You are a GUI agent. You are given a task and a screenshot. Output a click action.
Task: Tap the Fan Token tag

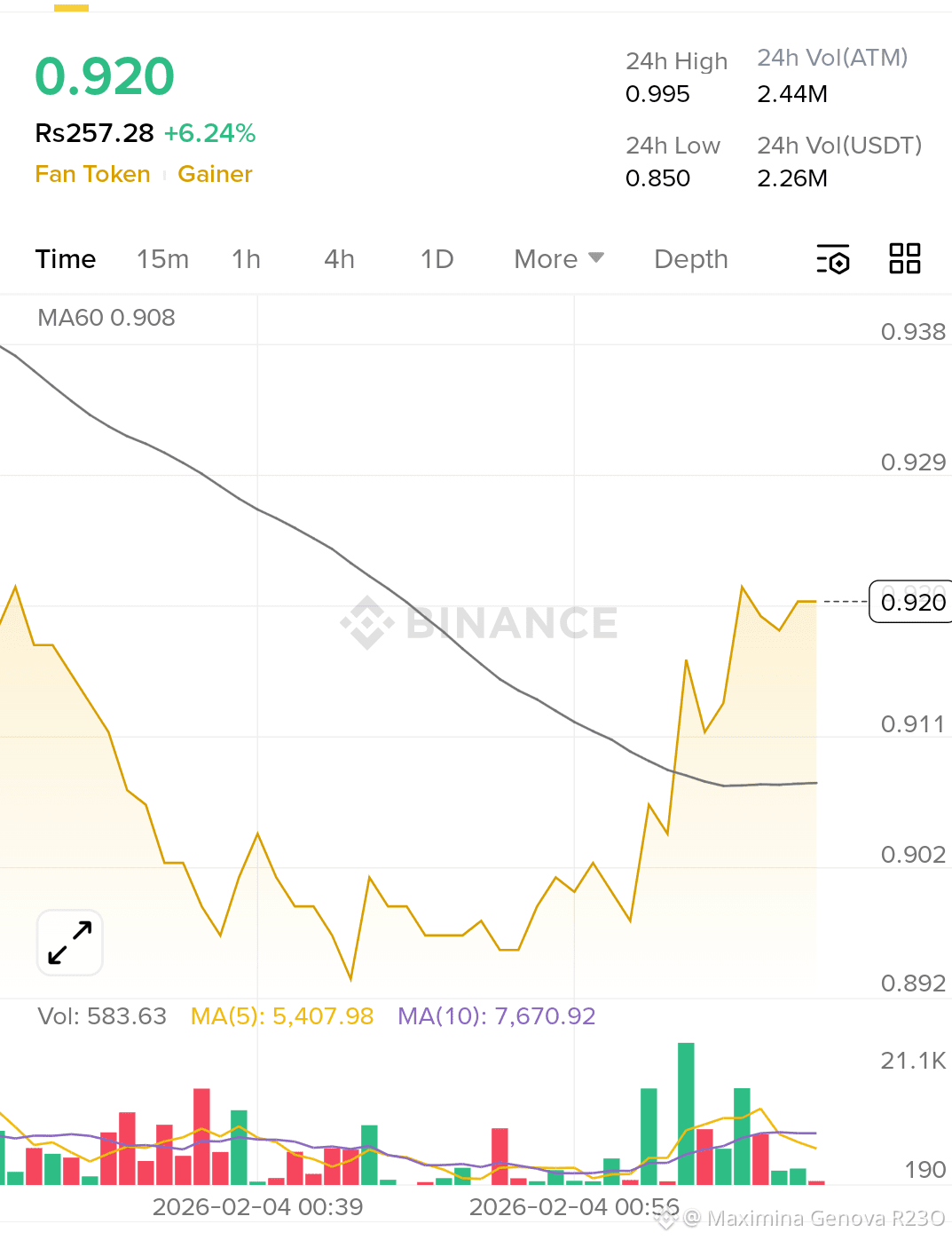(92, 174)
